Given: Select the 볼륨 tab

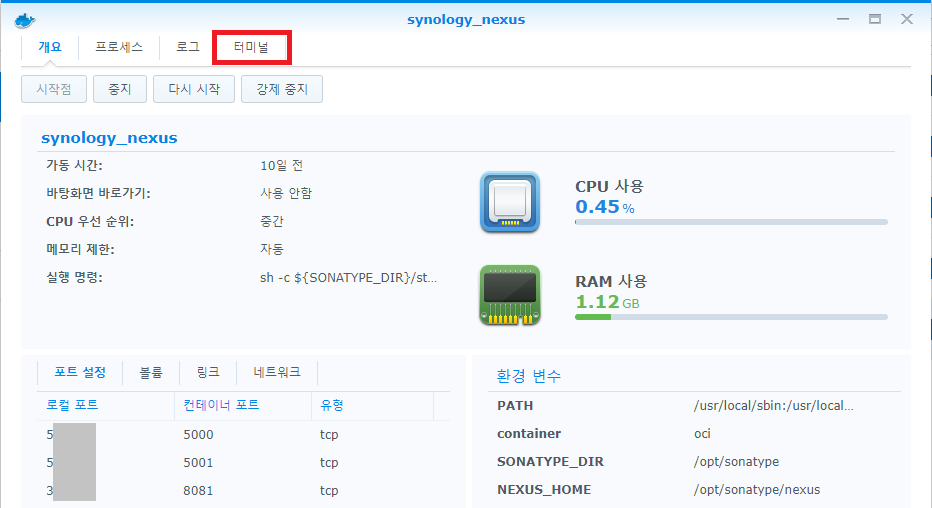Looking at the screenshot, I should point(151,373).
